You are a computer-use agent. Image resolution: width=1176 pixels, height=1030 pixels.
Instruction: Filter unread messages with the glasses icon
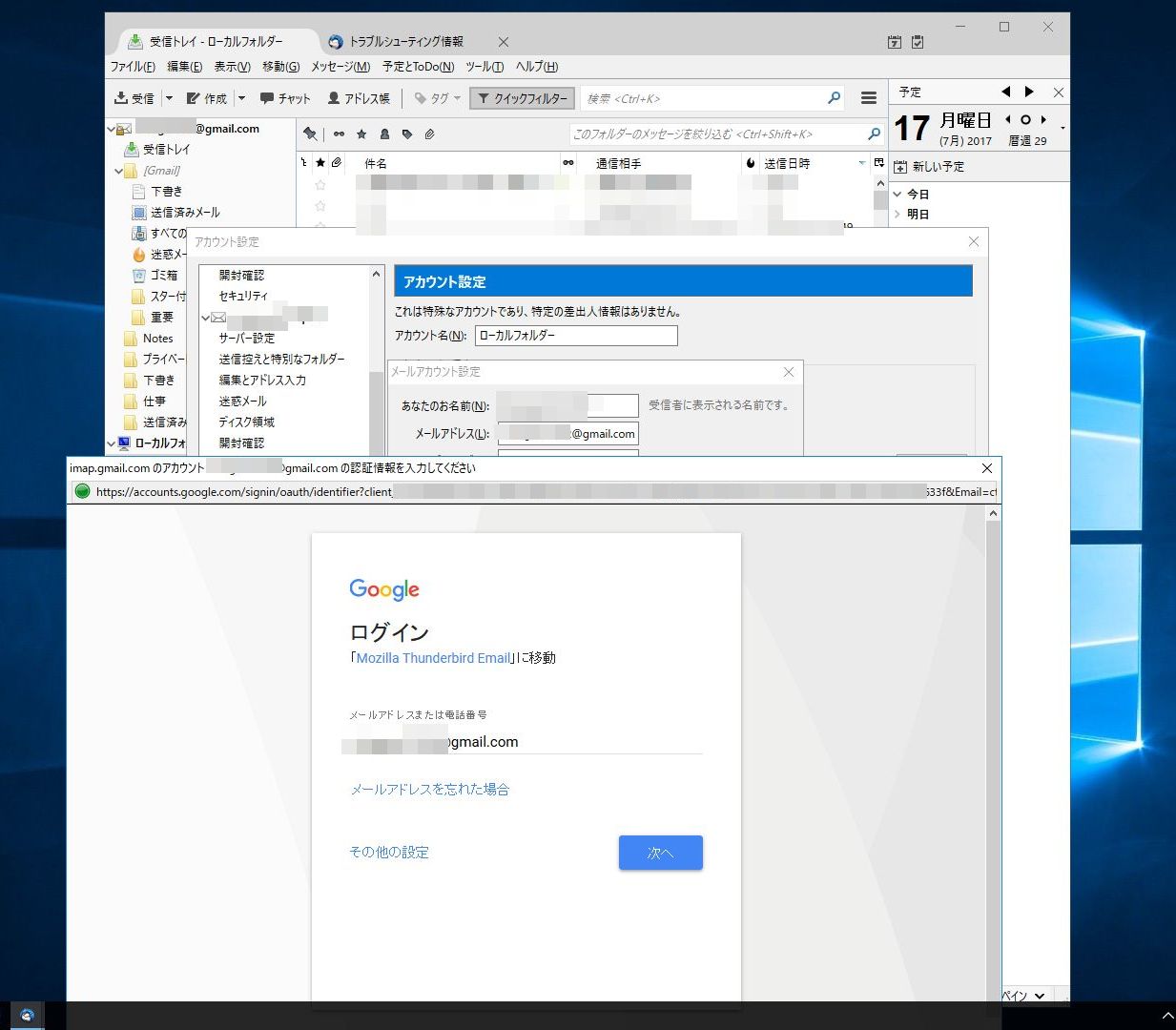coord(339,134)
